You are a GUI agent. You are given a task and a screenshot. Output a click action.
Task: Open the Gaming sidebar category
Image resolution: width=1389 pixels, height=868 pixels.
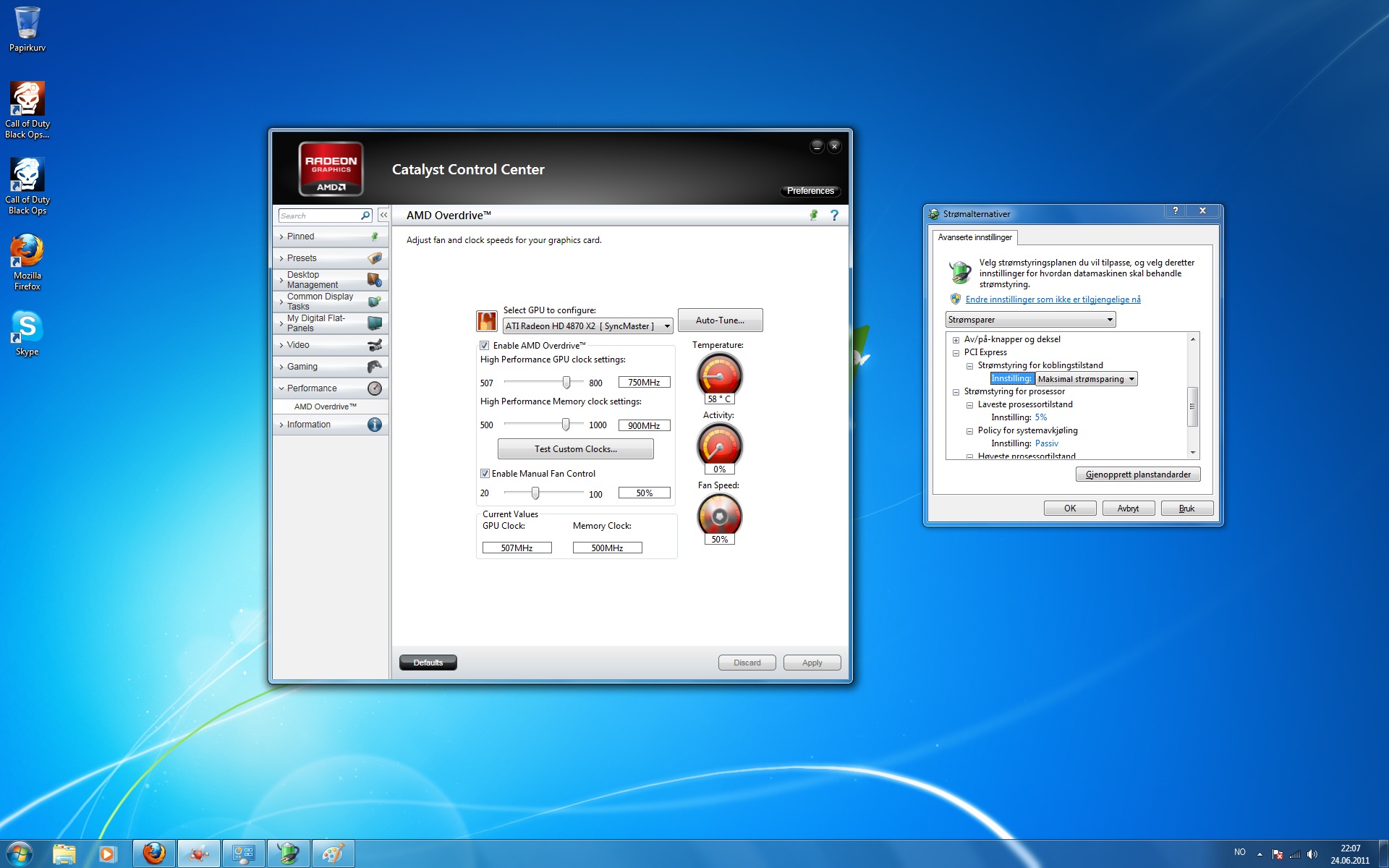coord(331,367)
